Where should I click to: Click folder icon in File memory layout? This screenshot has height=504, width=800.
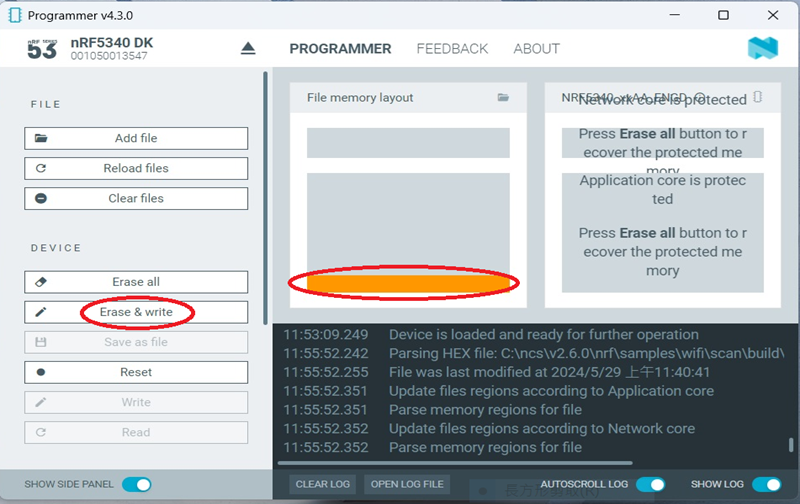coord(504,98)
